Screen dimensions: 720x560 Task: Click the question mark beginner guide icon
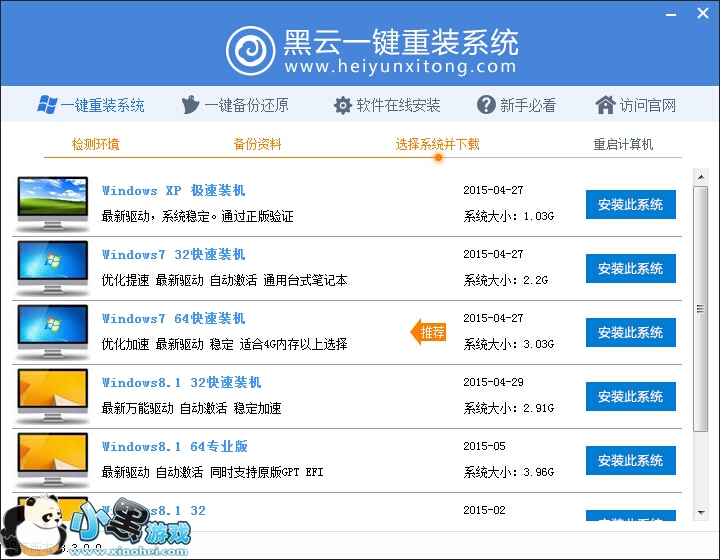point(486,105)
